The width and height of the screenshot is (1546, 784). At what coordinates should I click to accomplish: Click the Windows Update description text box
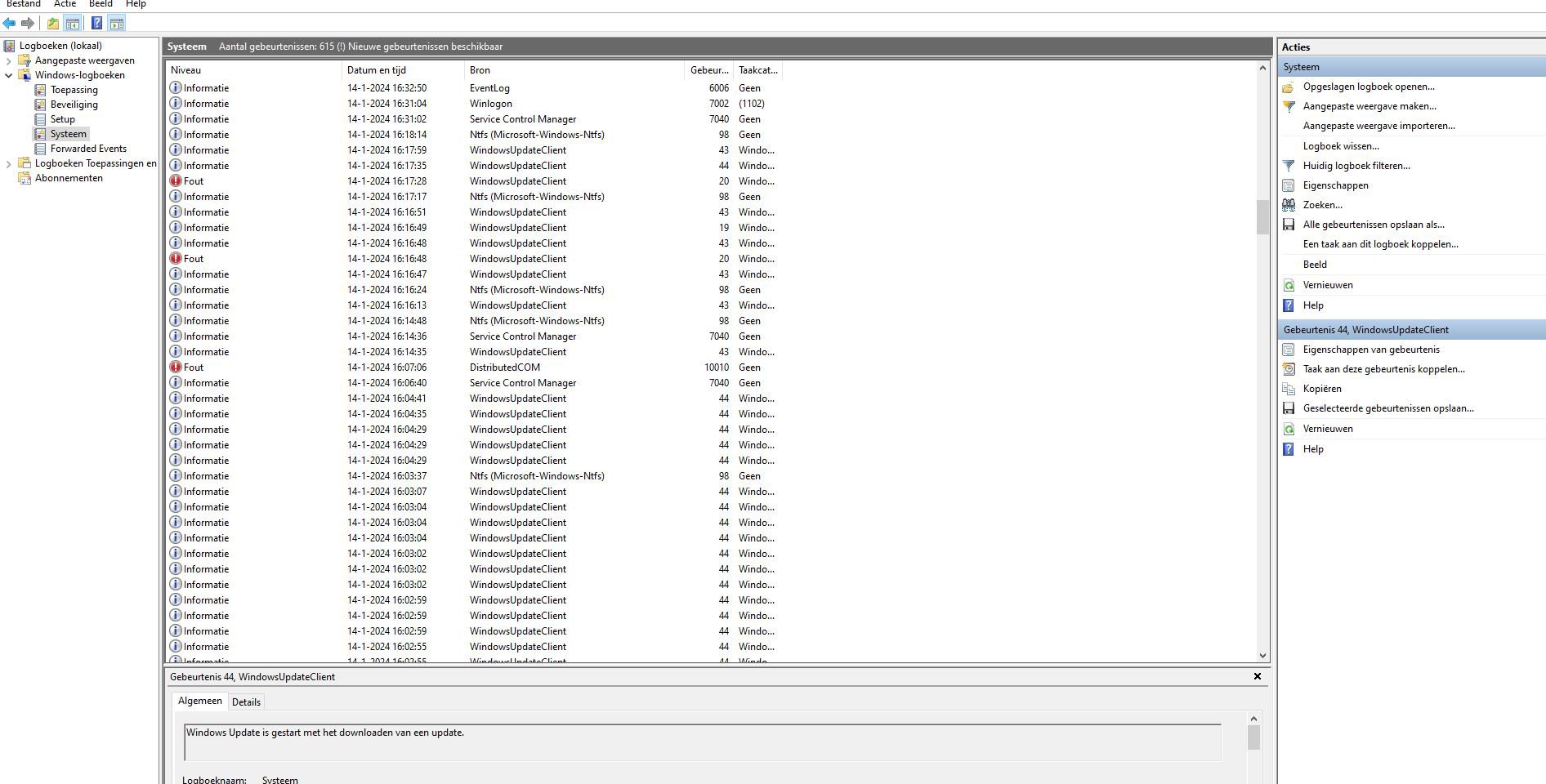[703, 742]
